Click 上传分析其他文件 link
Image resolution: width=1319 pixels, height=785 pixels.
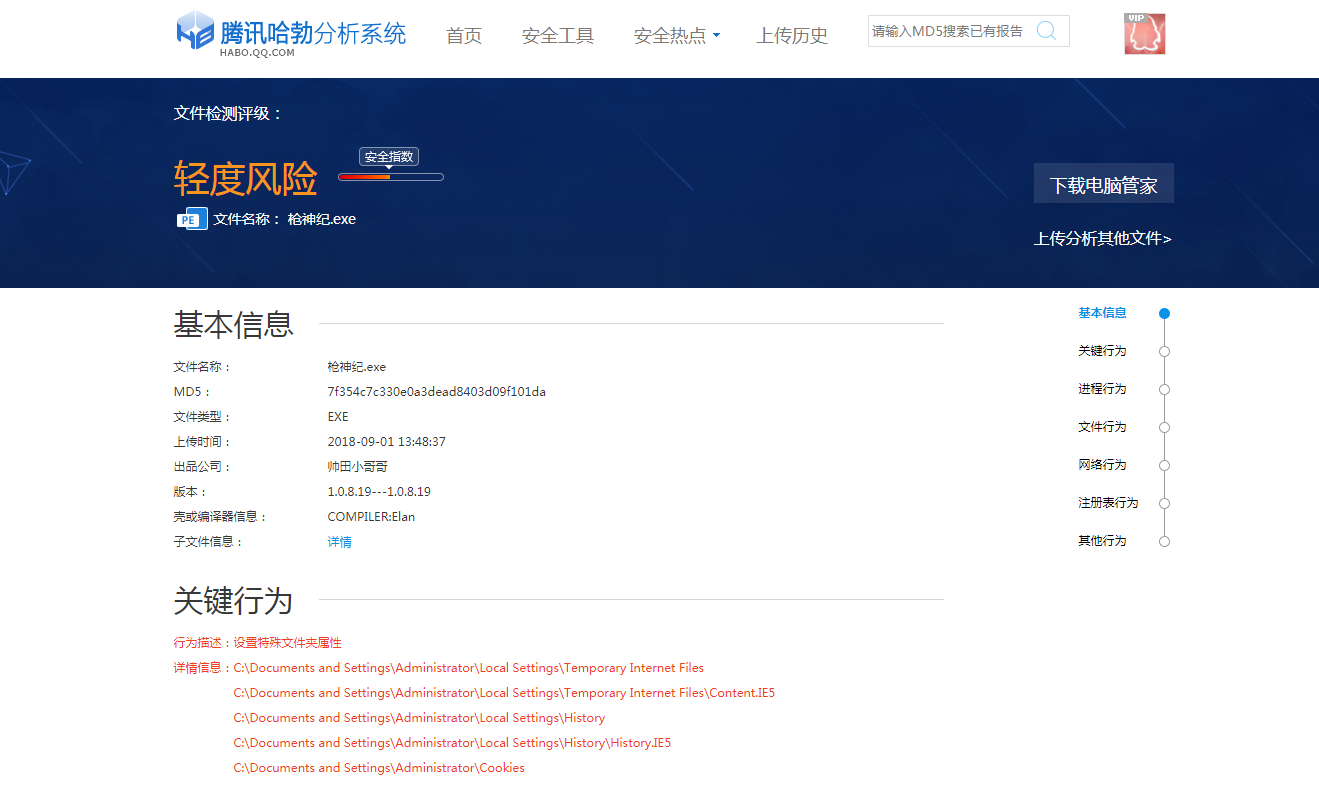click(x=1102, y=239)
